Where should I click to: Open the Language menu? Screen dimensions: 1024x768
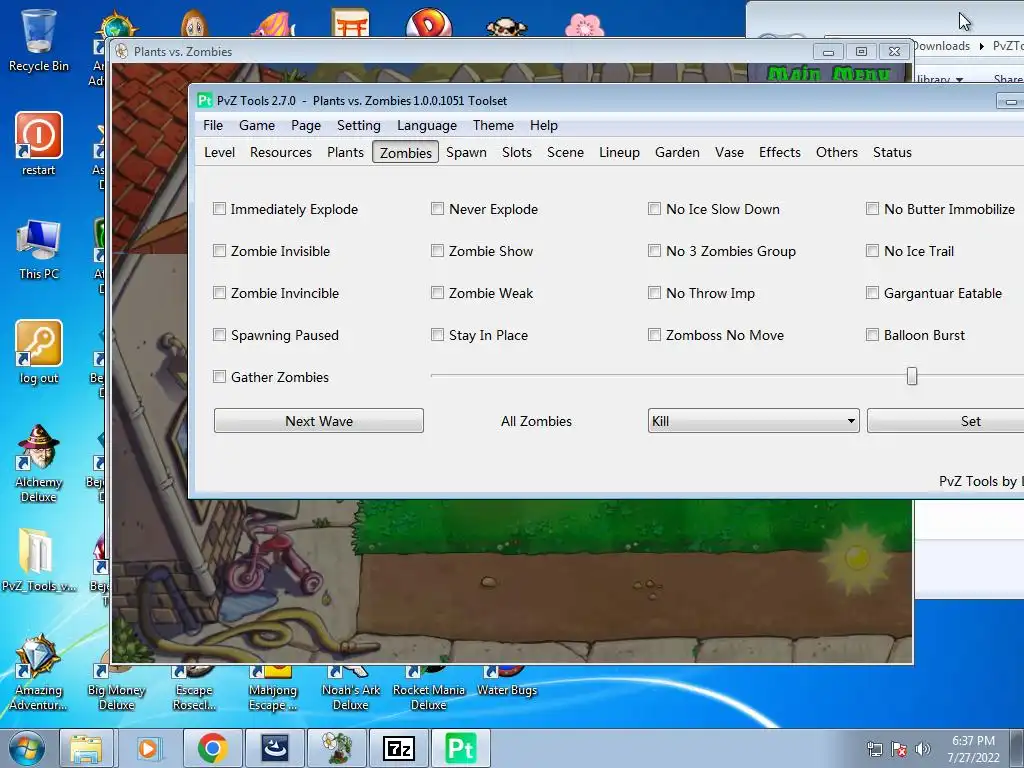(x=427, y=125)
